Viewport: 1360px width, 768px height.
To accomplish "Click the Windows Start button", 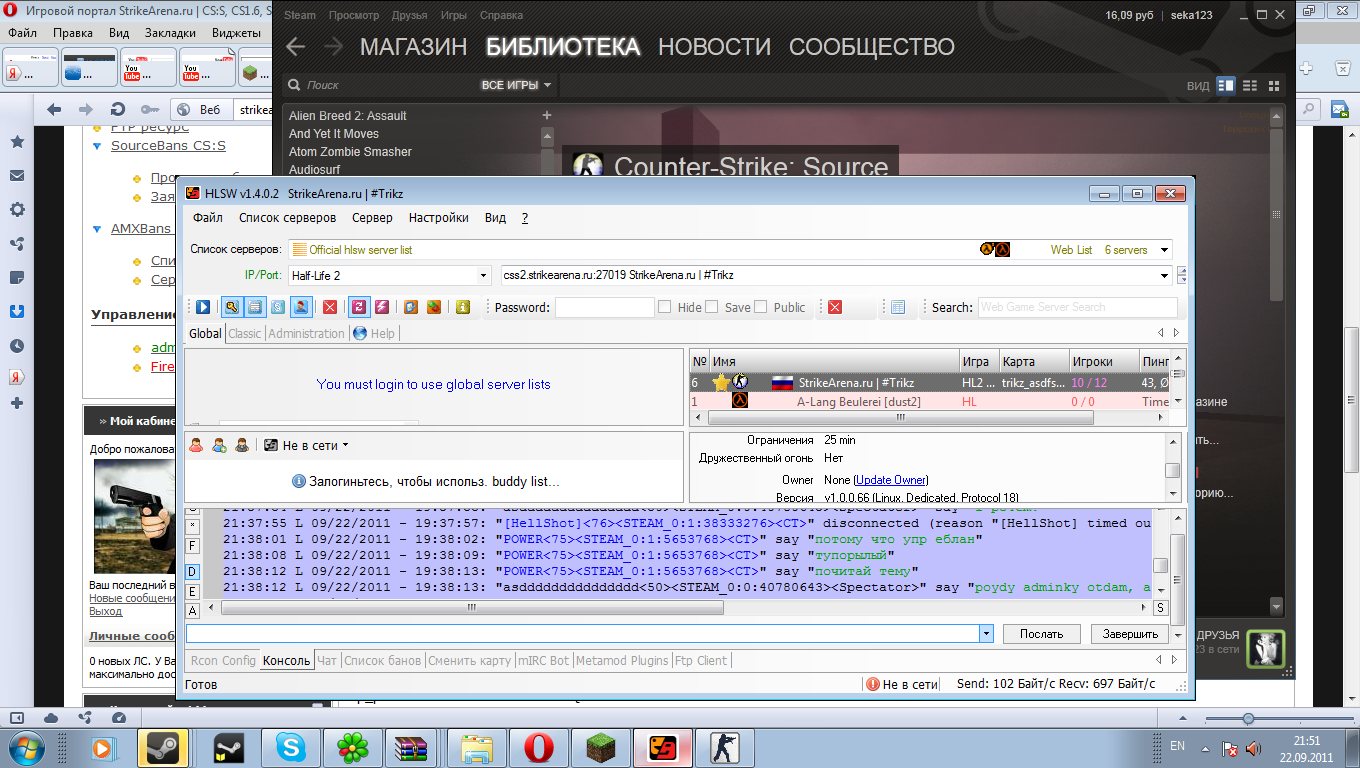I will tap(24, 747).
